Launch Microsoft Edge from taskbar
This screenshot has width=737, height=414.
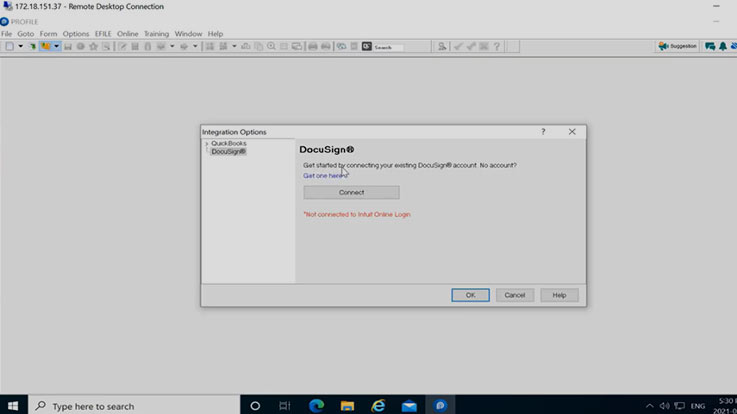point(316,406)
